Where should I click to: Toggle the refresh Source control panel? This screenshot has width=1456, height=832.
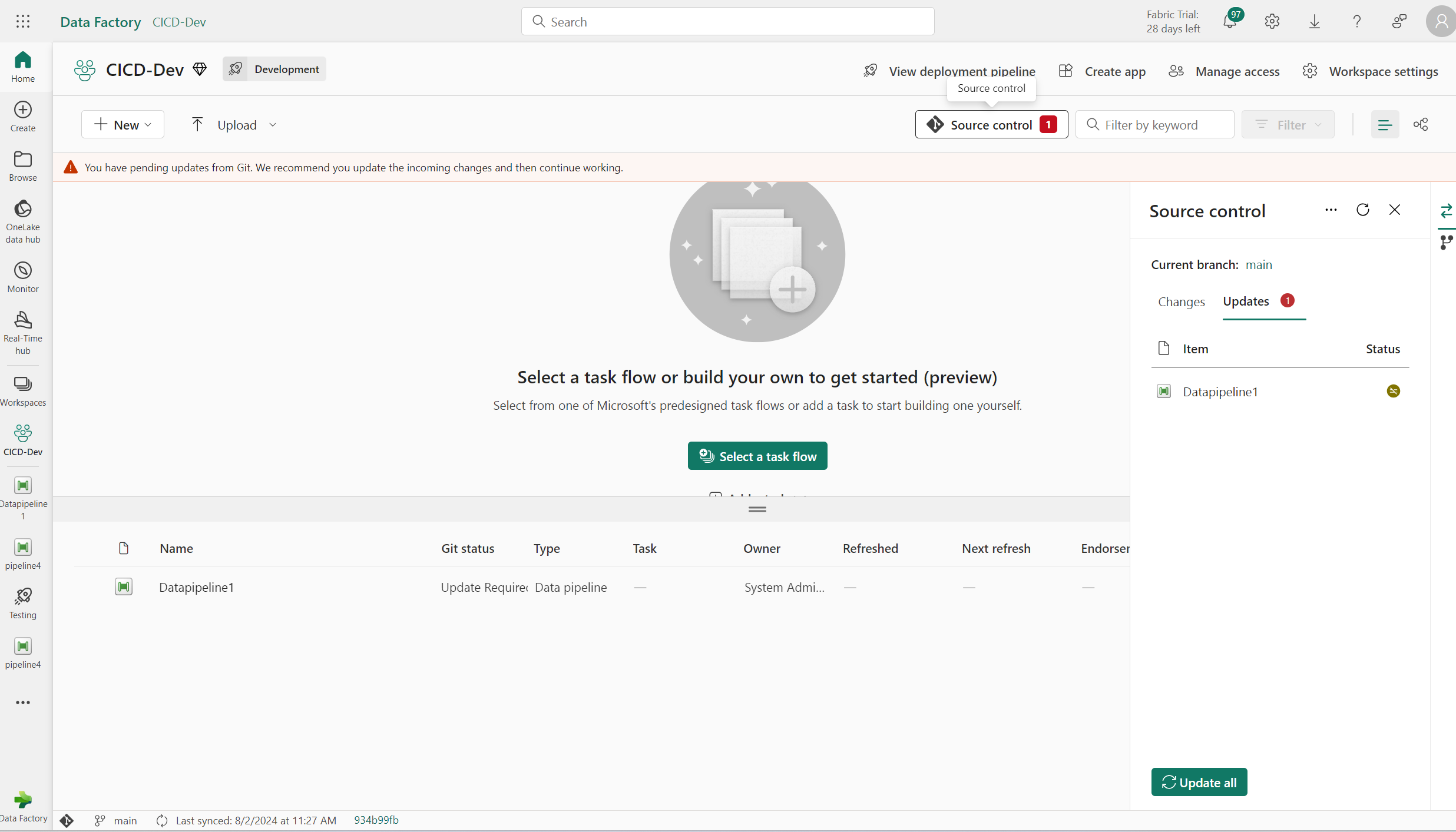pyautogui.click(x=1362, y=209)
